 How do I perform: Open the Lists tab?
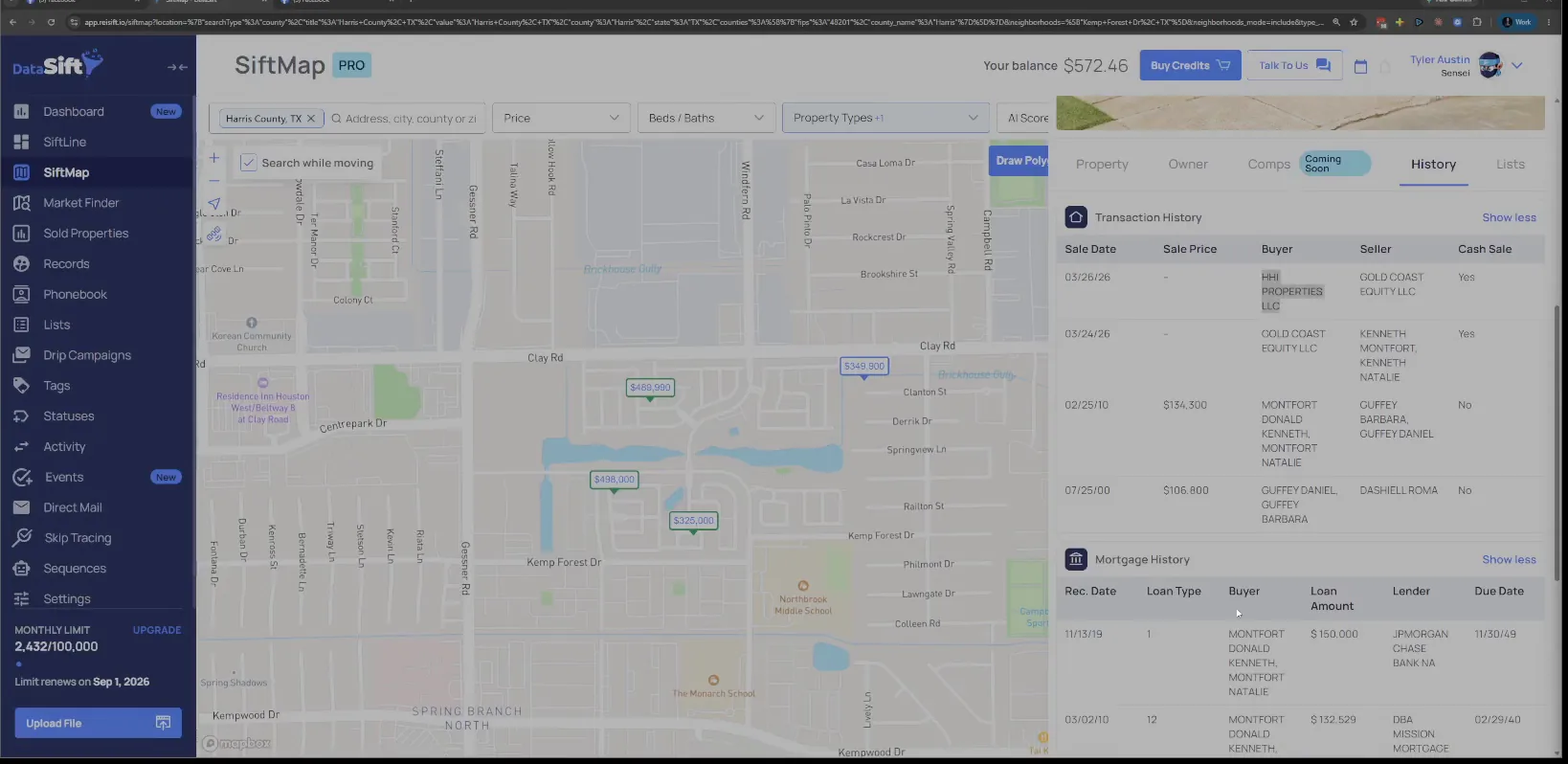1511,165
